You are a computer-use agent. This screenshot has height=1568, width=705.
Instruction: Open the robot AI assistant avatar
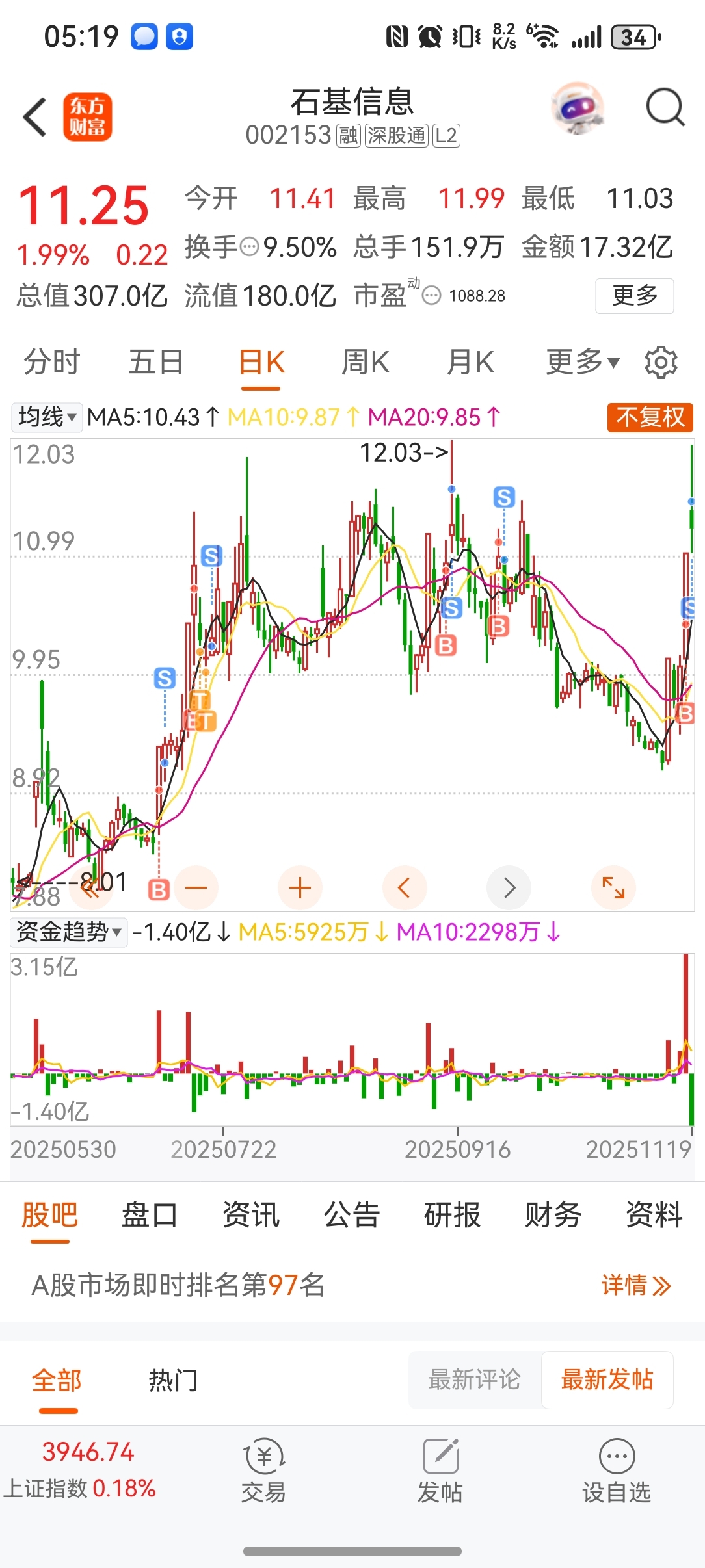tap(578, 108)
